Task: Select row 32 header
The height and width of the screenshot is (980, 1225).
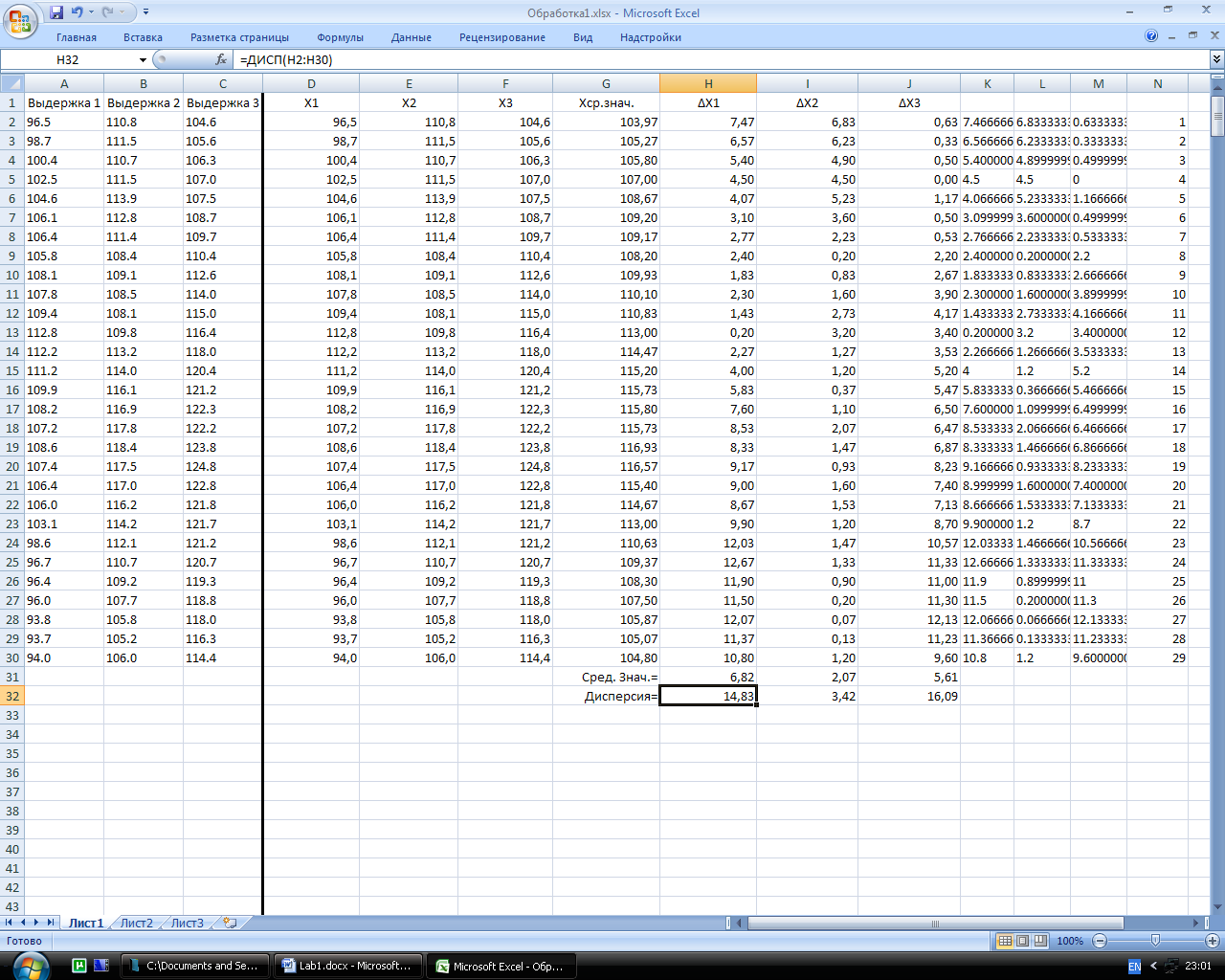Action: click(x=12, y=696)
